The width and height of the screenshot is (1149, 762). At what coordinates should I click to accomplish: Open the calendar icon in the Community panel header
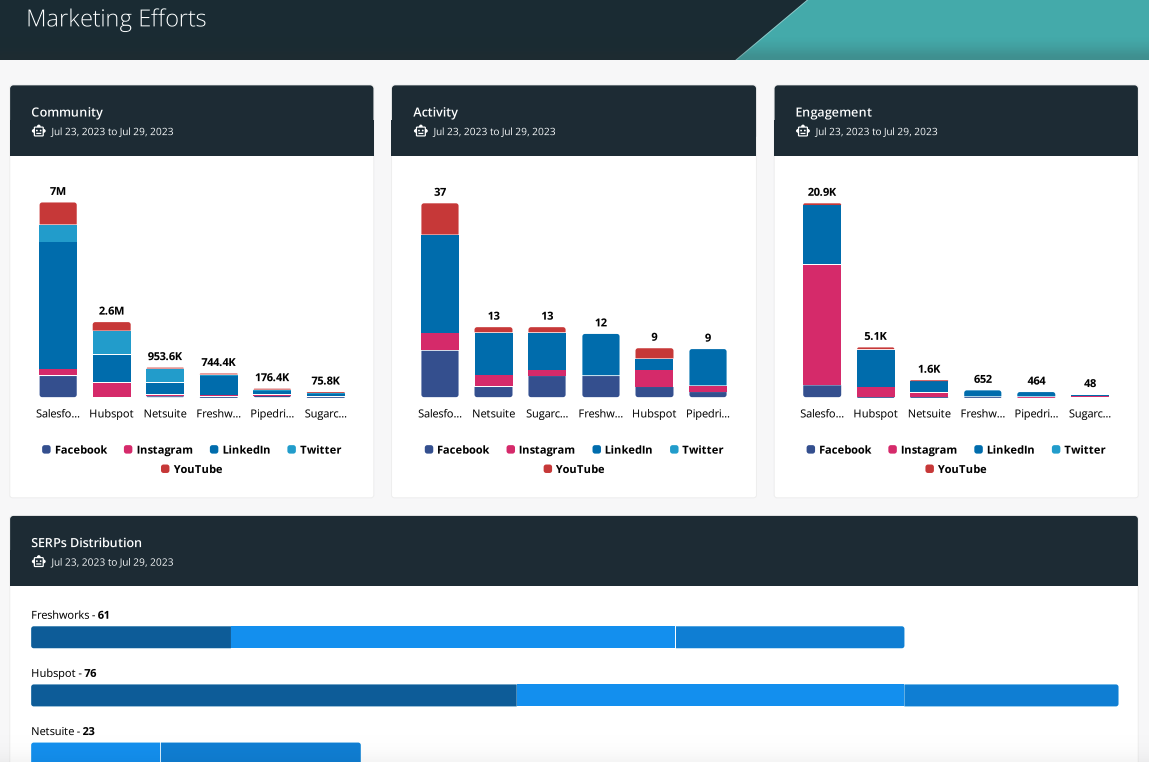click(38, 131)
